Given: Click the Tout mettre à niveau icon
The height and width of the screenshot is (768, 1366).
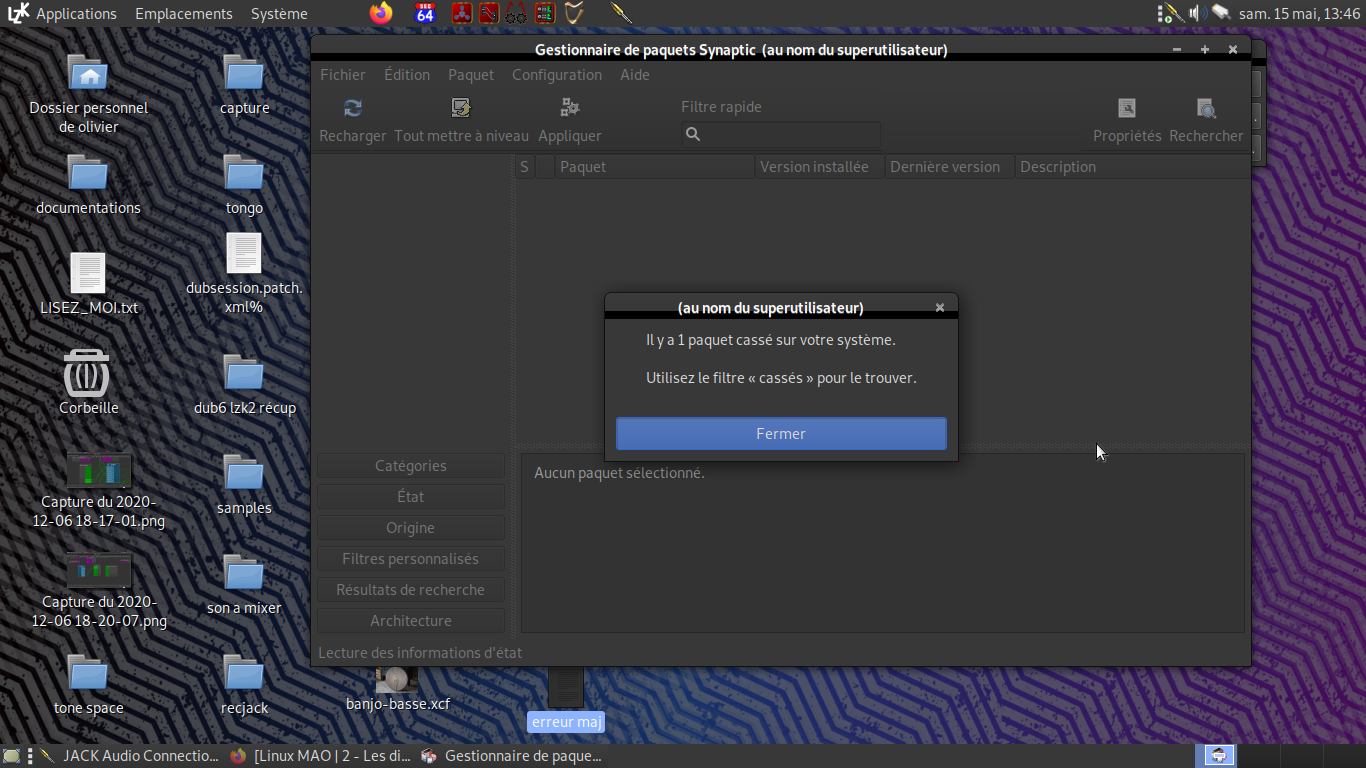Looking at the screenshot, I should pos(461,108).
